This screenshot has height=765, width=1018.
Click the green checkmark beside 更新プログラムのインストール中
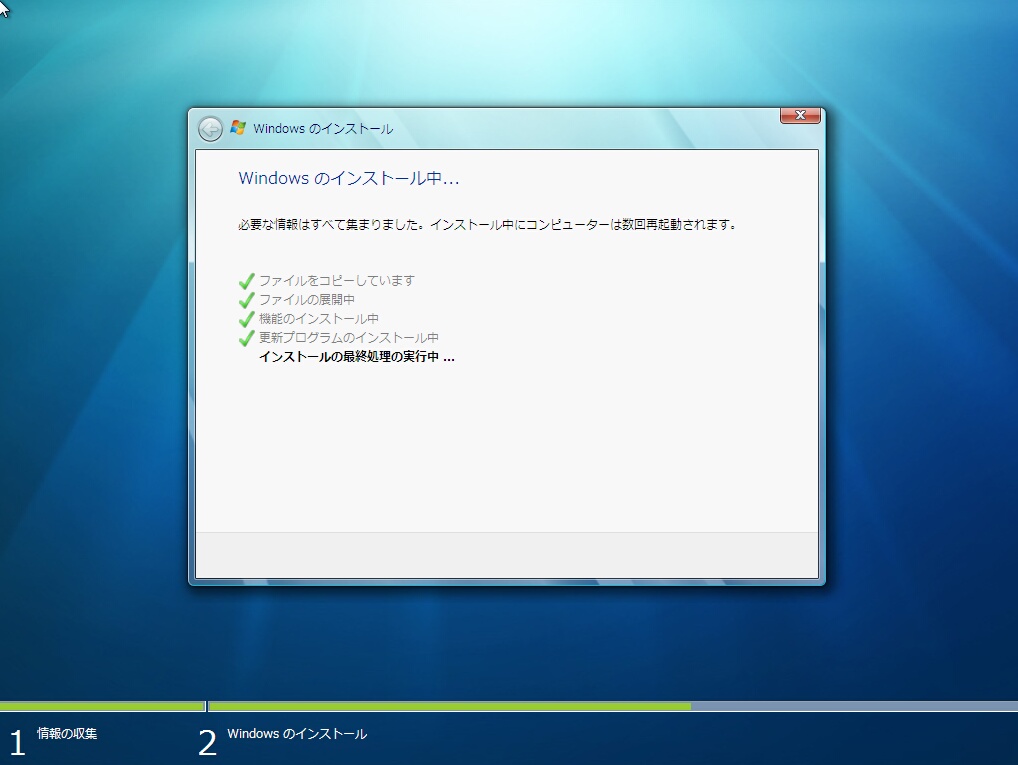(246, 338)
